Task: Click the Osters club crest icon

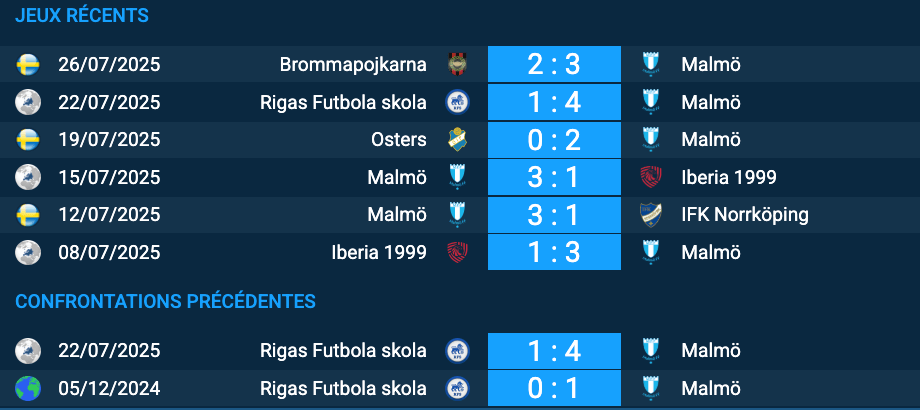Action: point(458,139)
